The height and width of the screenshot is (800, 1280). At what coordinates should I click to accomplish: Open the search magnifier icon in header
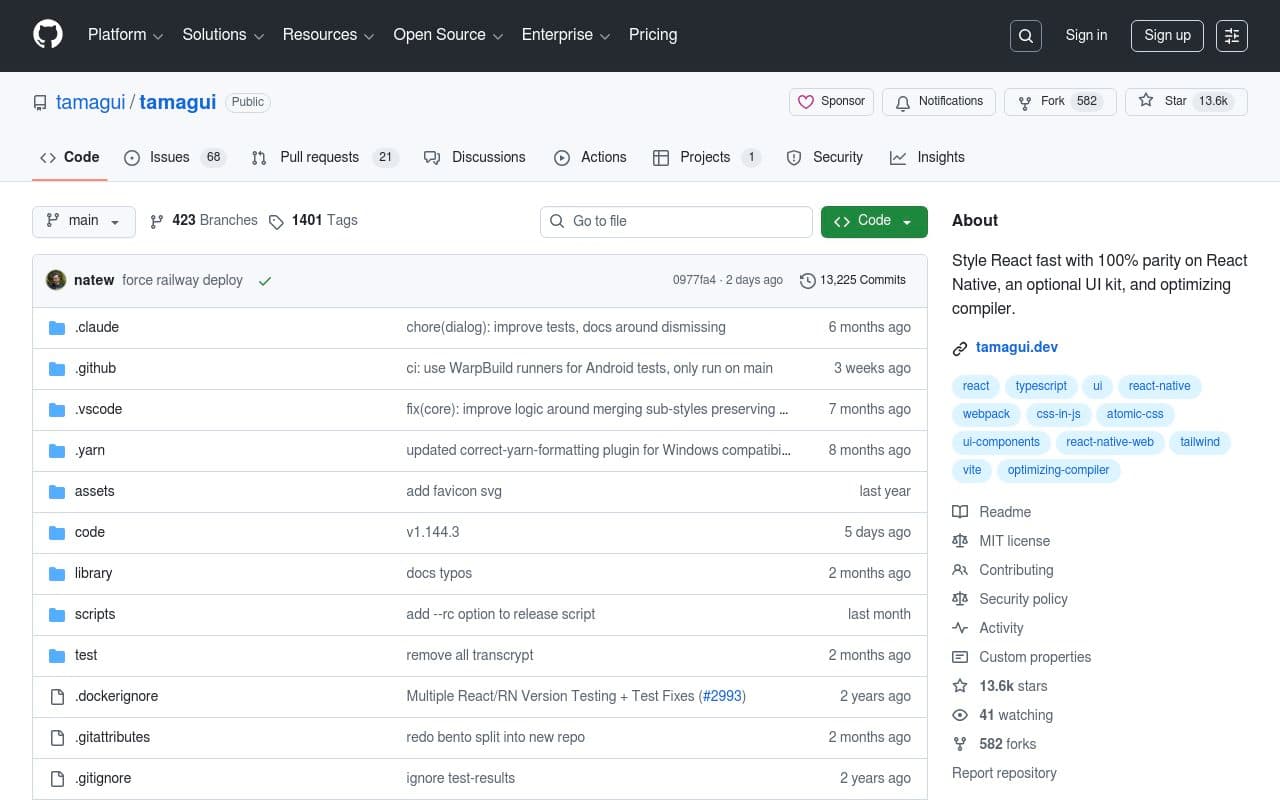[1026, 36]
